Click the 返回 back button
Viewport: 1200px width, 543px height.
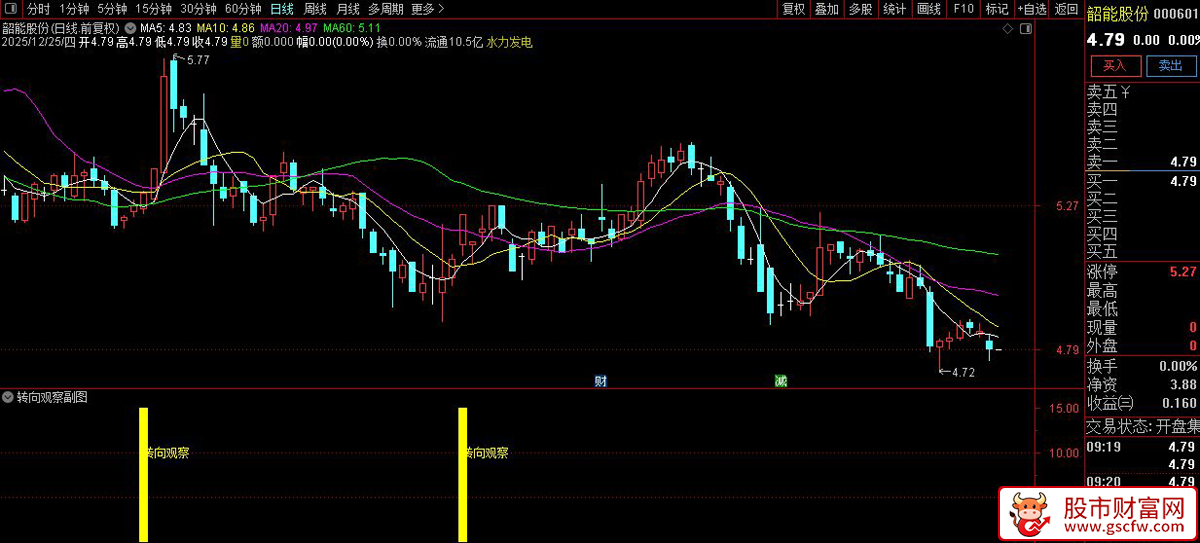[1067, 9]
